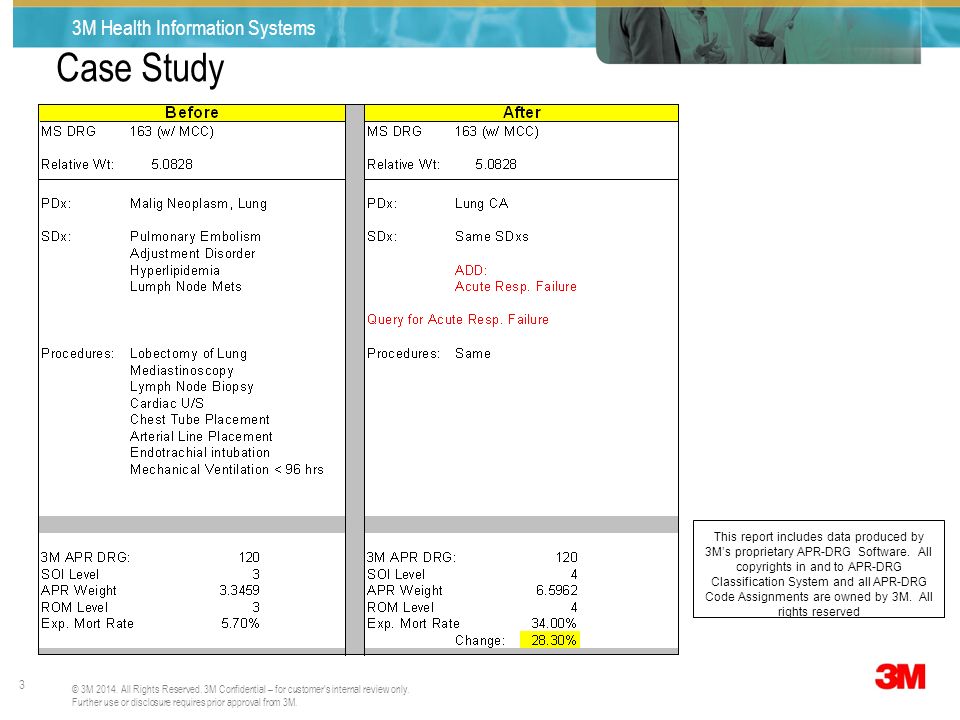Click the header photo of clinicians

[758, 32]
